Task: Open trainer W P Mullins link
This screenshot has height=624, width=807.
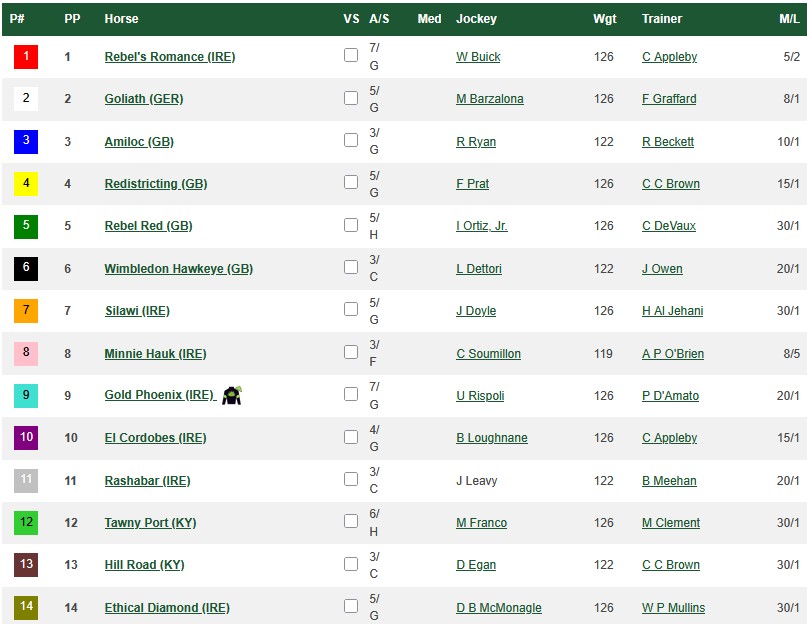Action: 673,607
